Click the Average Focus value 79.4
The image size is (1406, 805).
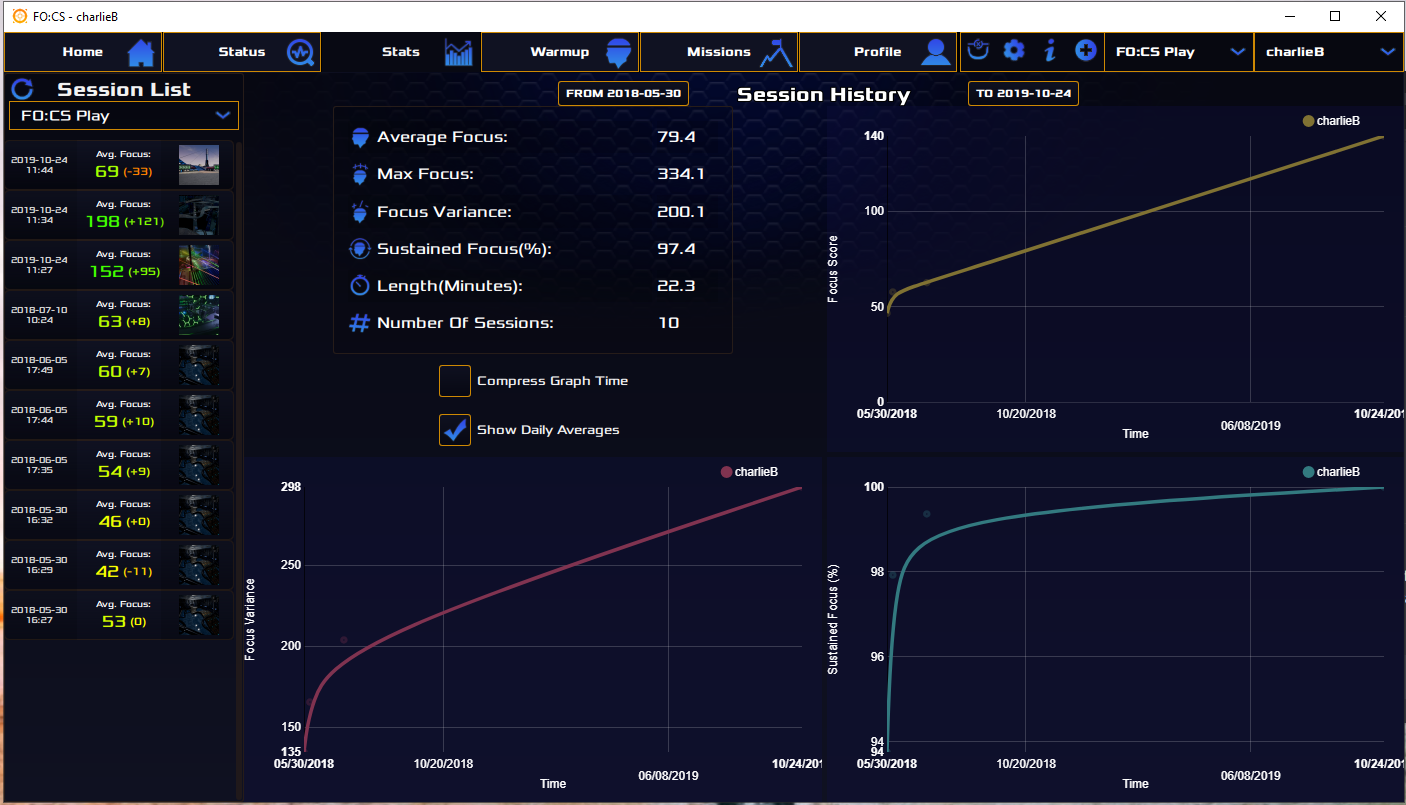676,137
